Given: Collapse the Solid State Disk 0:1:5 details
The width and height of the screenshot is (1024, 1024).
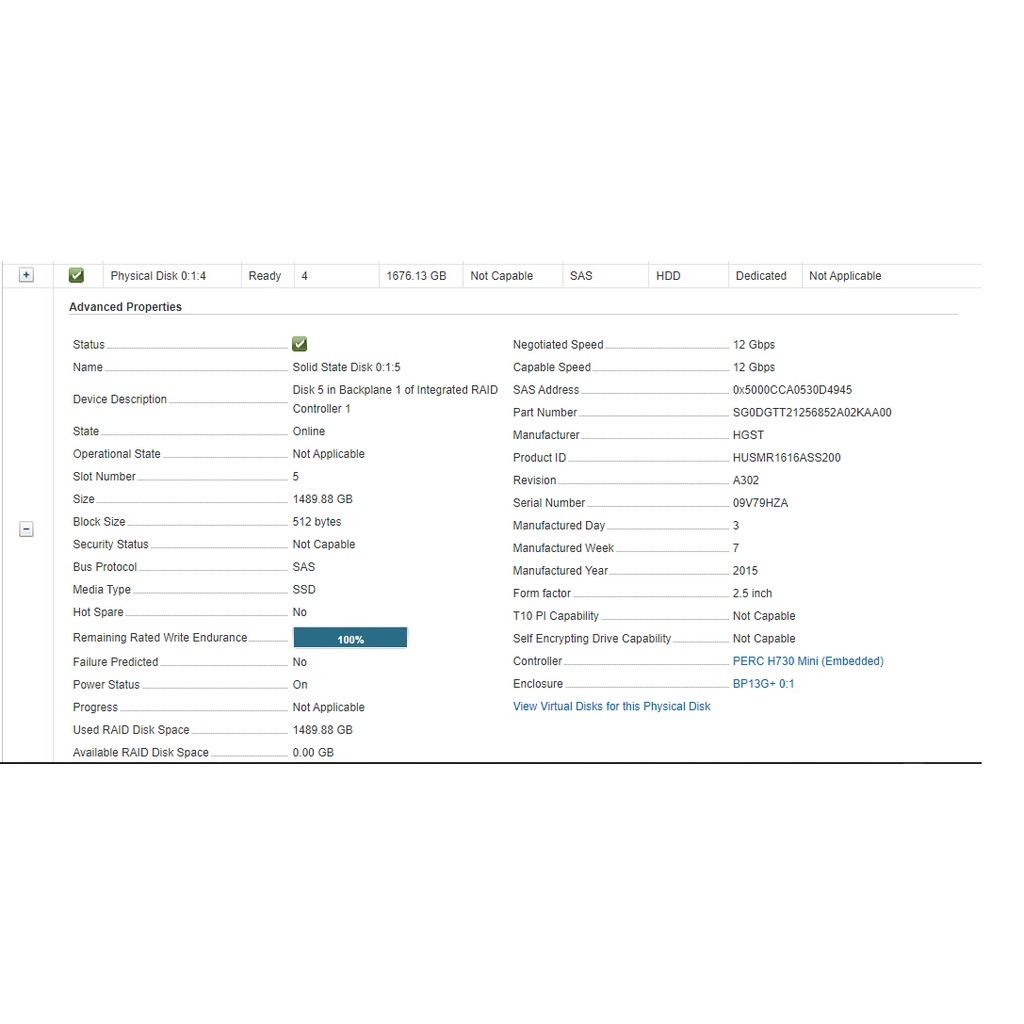Looking at the screenshot, I should [27, 530].
